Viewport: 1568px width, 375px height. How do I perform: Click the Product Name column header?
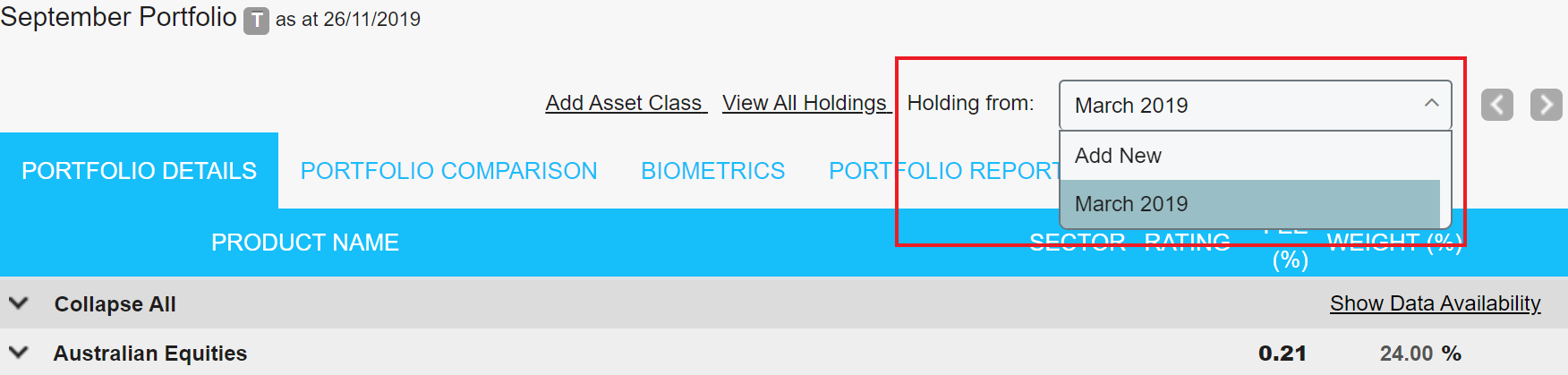pyautogui.click(x=304, y=243)
